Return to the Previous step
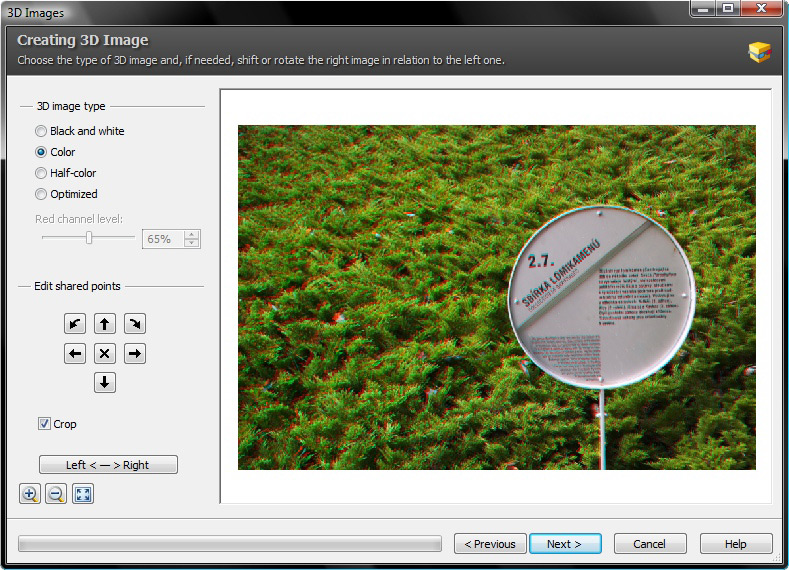 click(x=490, y=544)
